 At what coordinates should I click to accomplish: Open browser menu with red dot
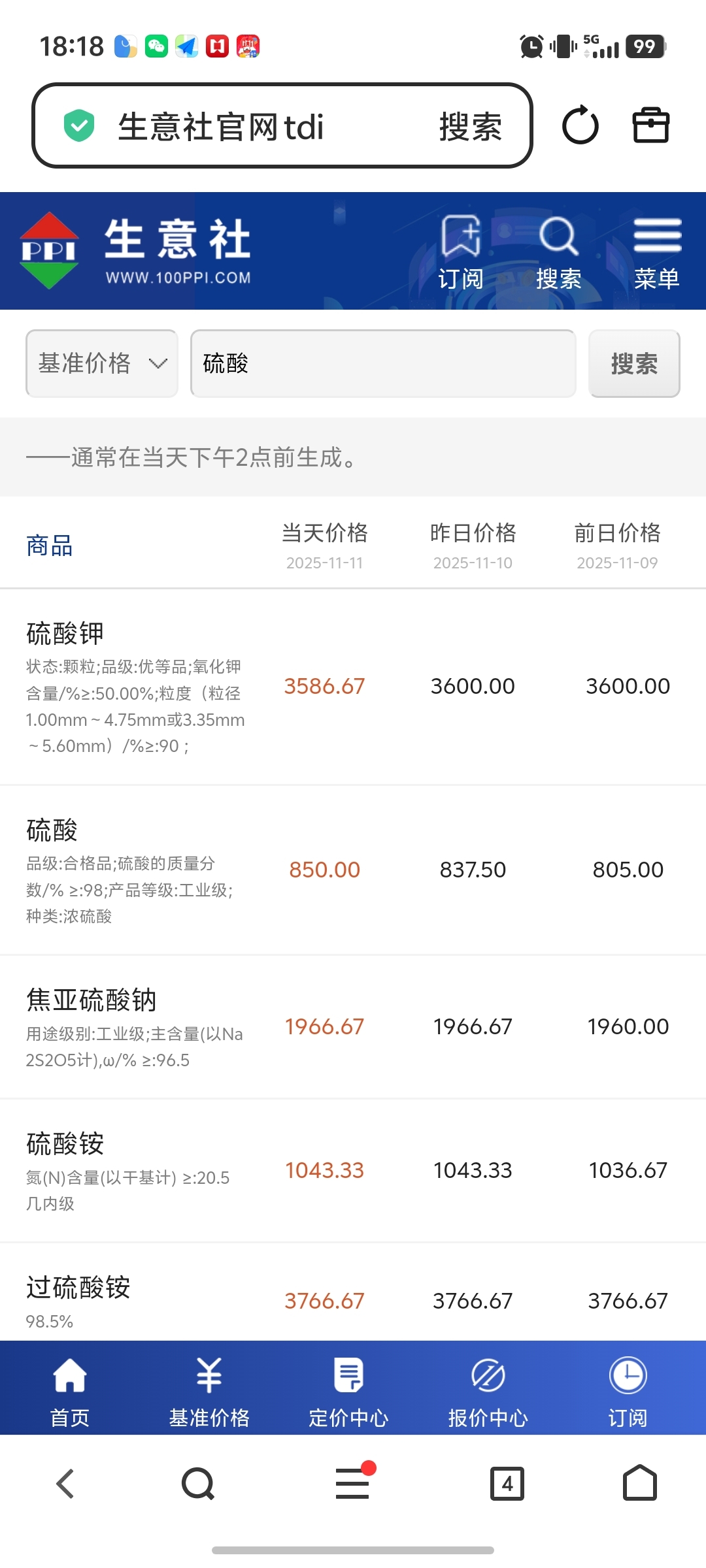353,1484
